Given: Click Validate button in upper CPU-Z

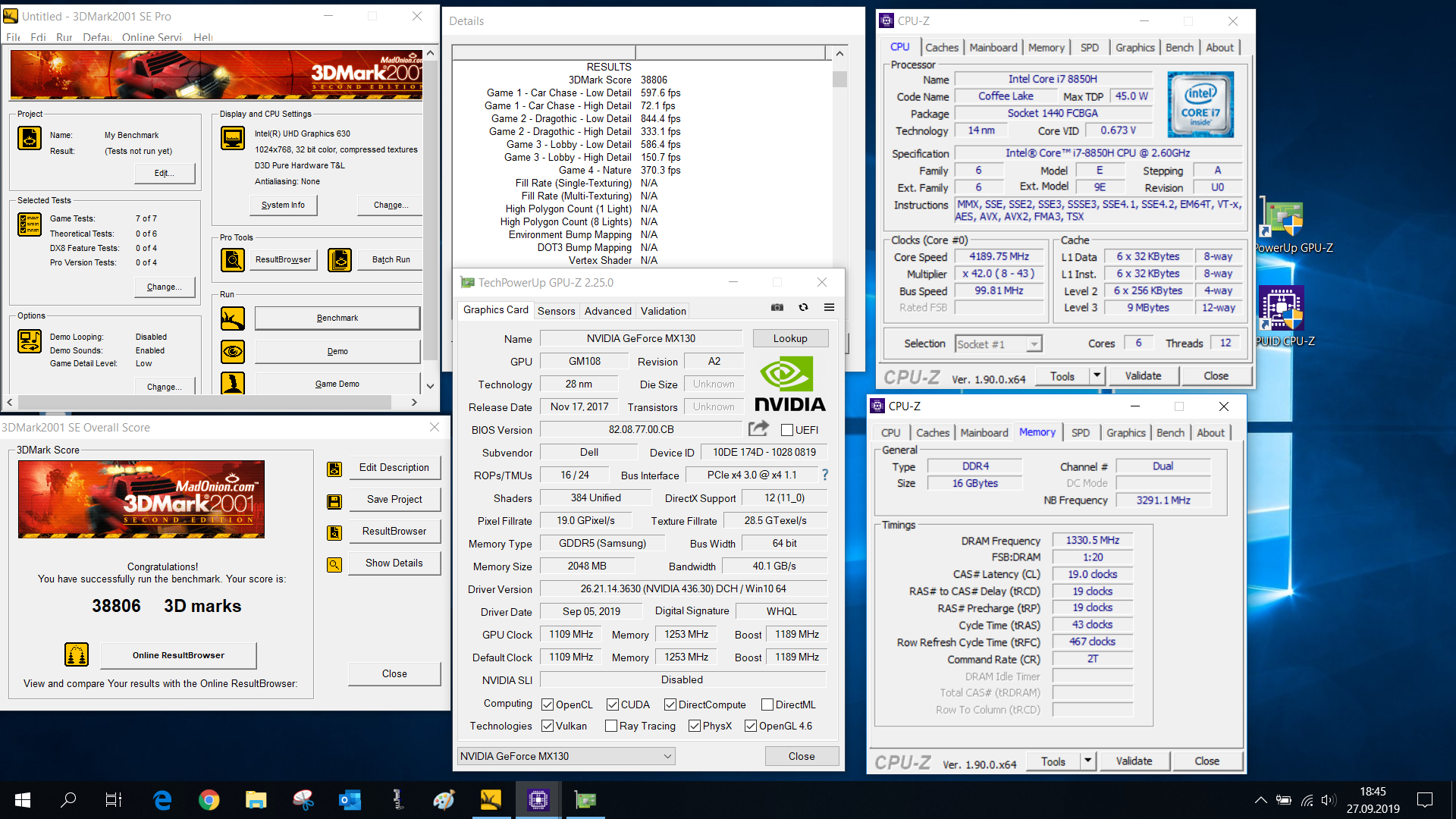Looking at the screenshot, I should (x=1144, y=375).
